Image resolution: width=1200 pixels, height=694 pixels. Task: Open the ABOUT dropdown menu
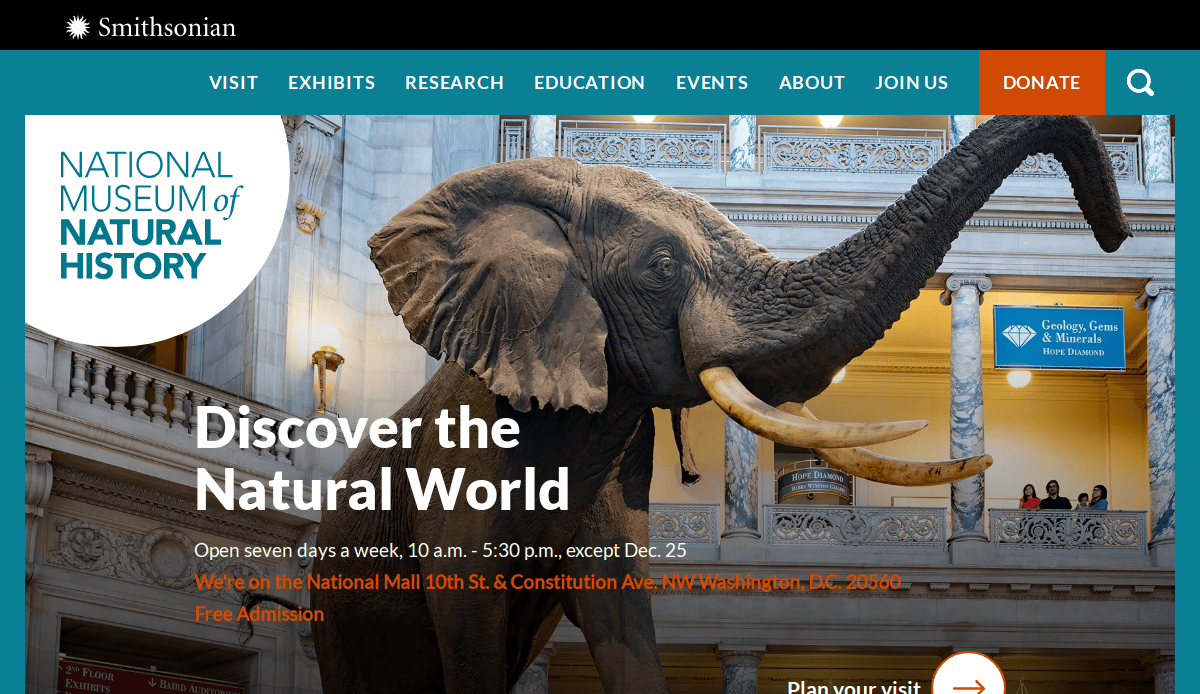tap(811, 82)
